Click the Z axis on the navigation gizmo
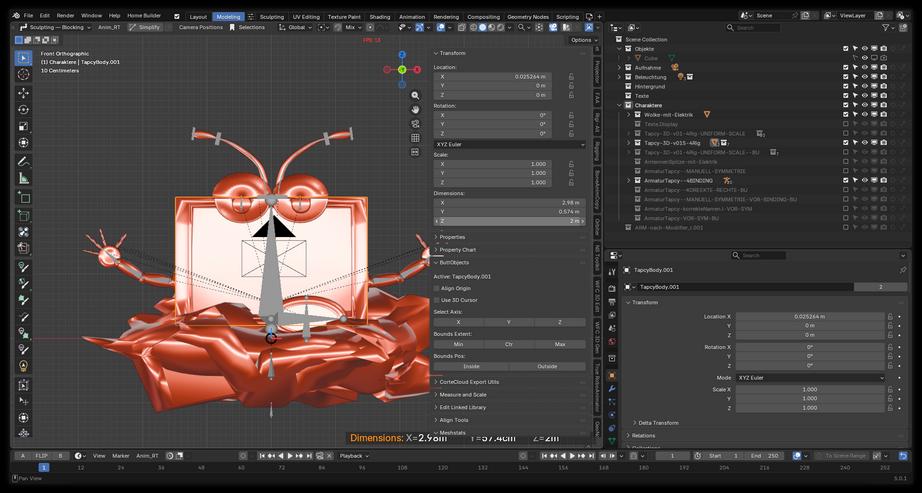Screen dimensions: 922x493 (x=402, y=55)
